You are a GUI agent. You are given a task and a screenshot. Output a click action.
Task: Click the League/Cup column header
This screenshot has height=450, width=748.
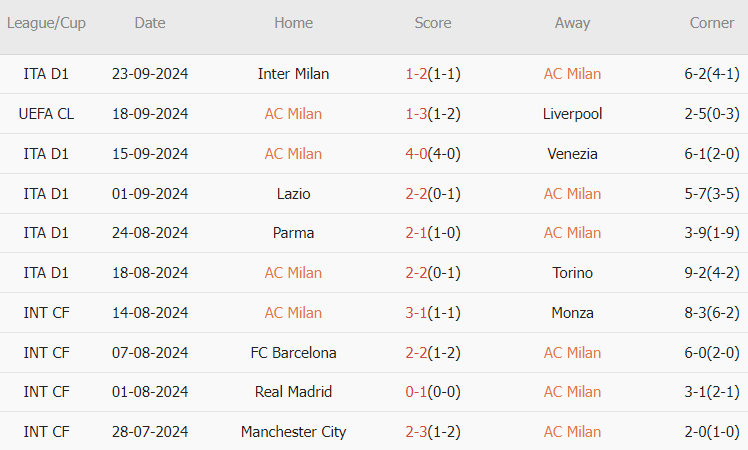[46, 23]
